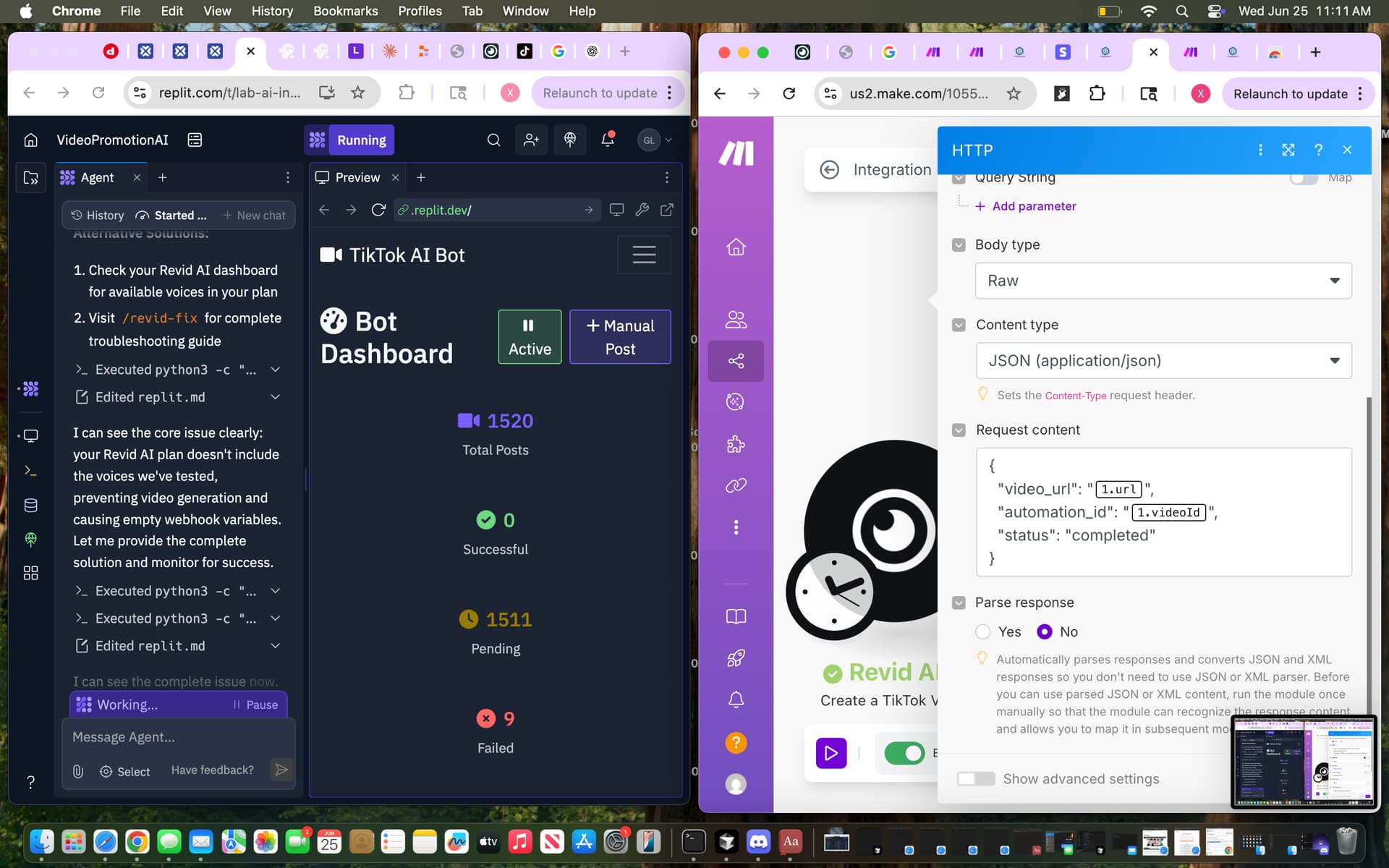Enable Show advanced settings toggle
This screenshot has width=1389, height=868.
976,779
